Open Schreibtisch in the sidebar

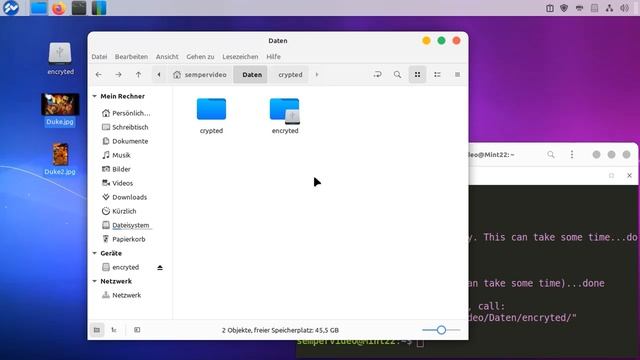[x=125, y=127]
